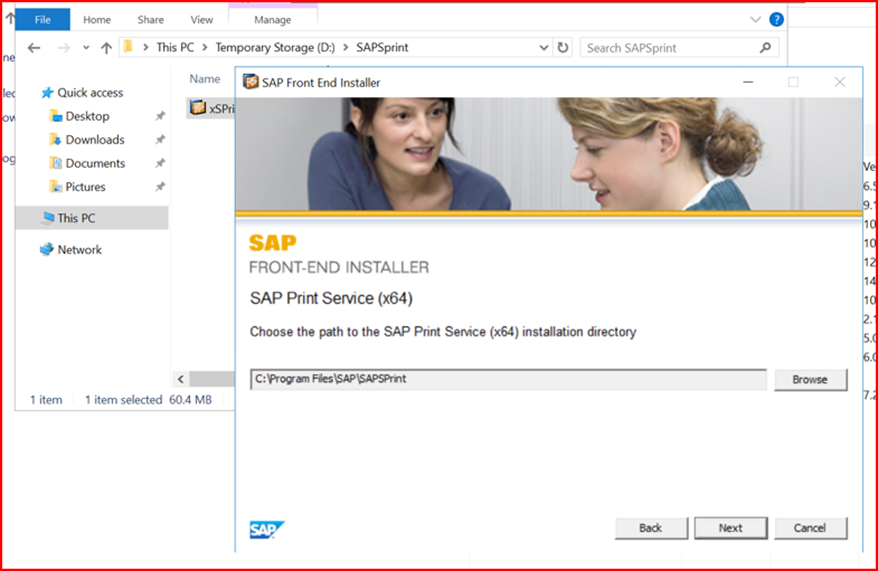Viewport: 878px width, 571px height.
Task: Expand chevron after Temporary Storage breadcrumb
Action: [345, 48]
